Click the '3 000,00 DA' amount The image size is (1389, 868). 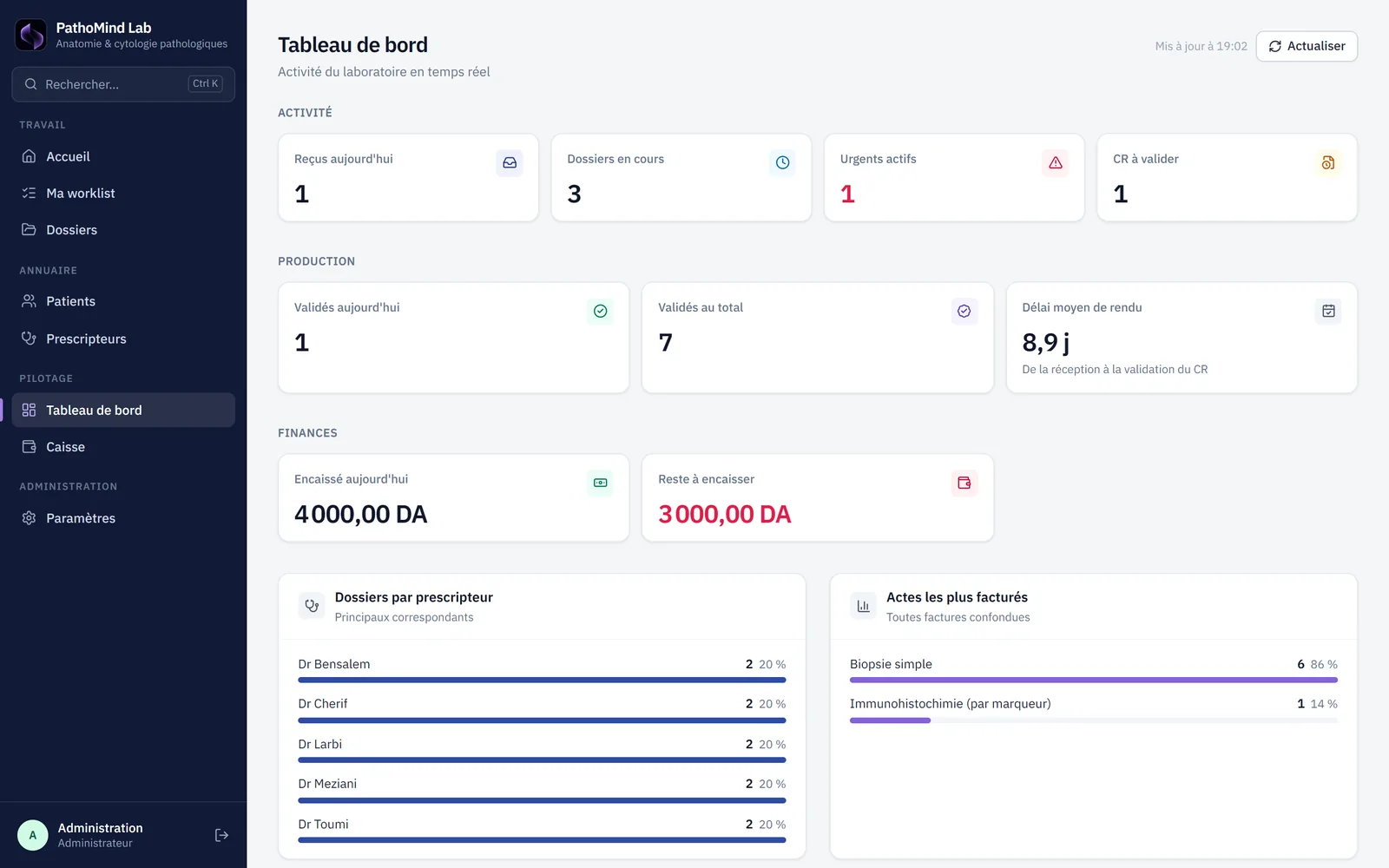point(725,514)
